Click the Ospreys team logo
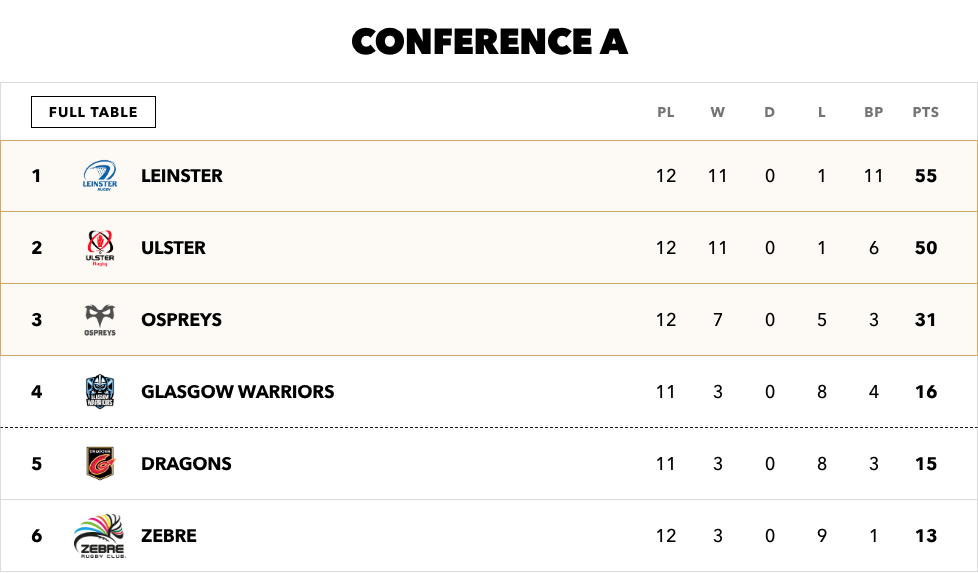This screenshot has height=573, width=978. tap(100, 320)
